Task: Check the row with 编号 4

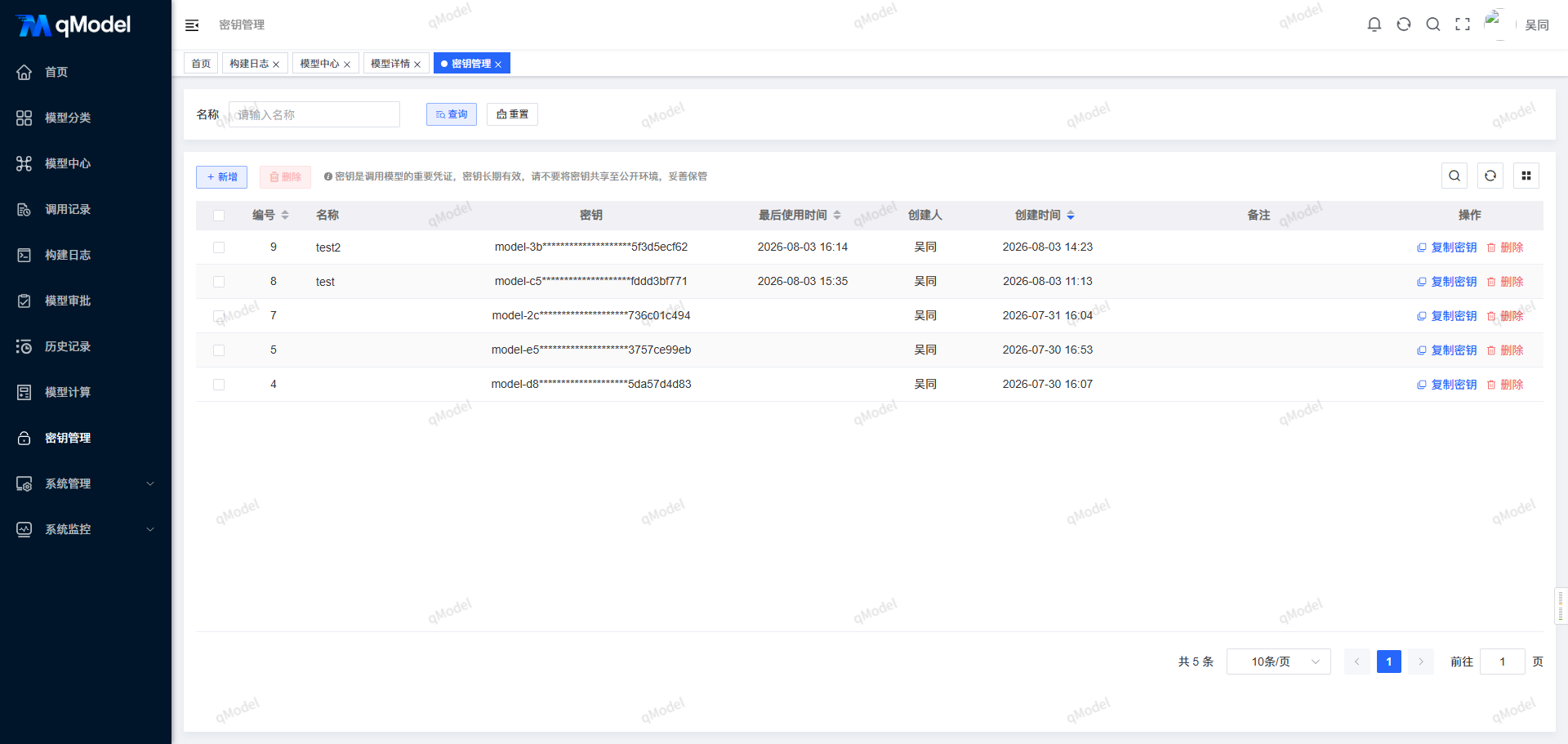Action: pos(219,385)
